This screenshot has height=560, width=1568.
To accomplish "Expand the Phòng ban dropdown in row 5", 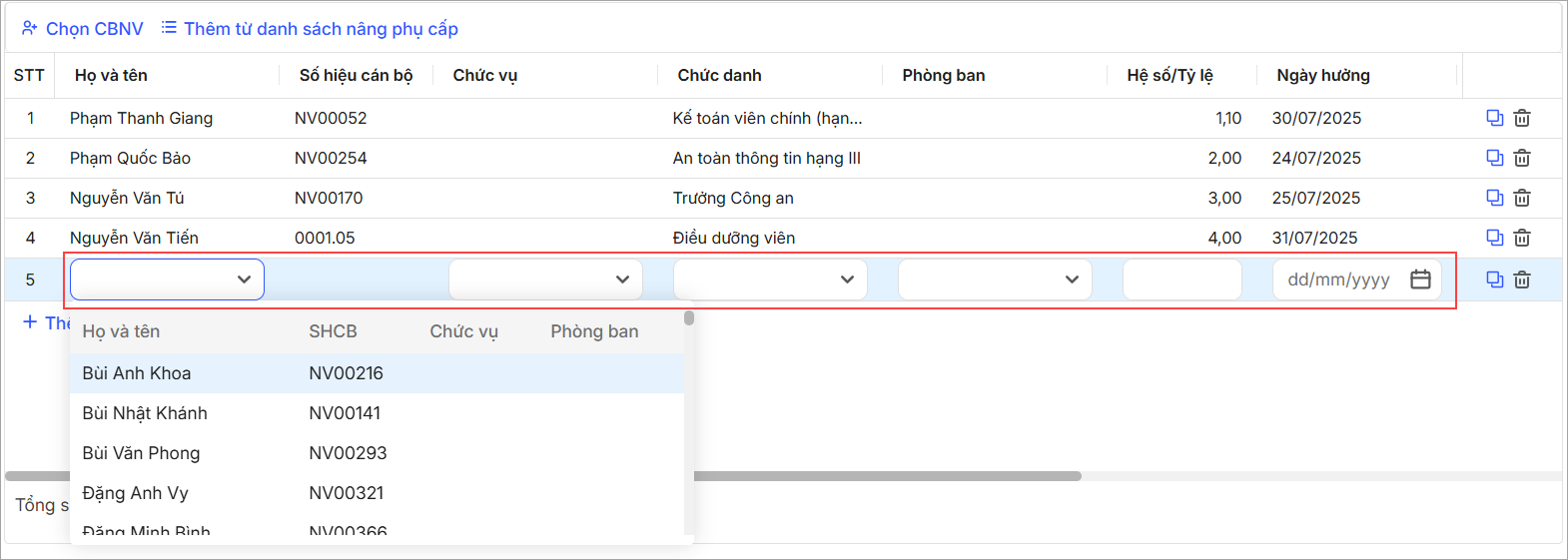I will (x=995, y=280).
